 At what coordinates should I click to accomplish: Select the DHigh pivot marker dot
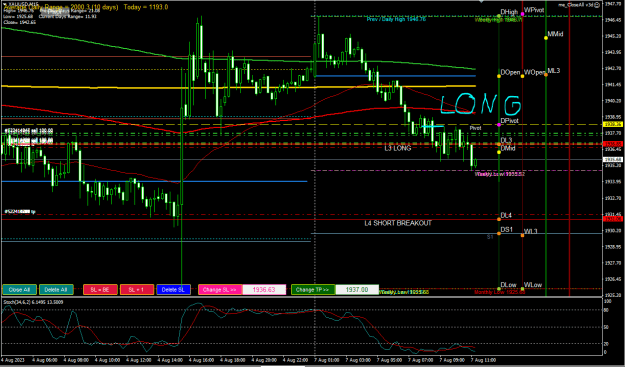[499, 16]
